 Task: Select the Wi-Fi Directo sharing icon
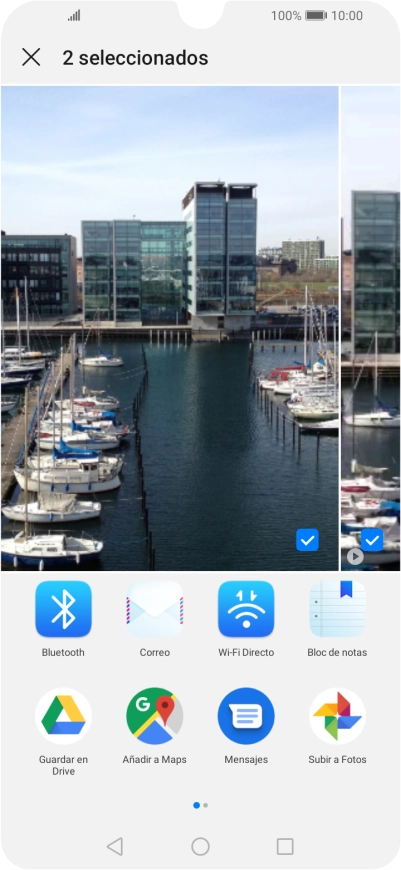pyautogui.click(x=246, y=609)
